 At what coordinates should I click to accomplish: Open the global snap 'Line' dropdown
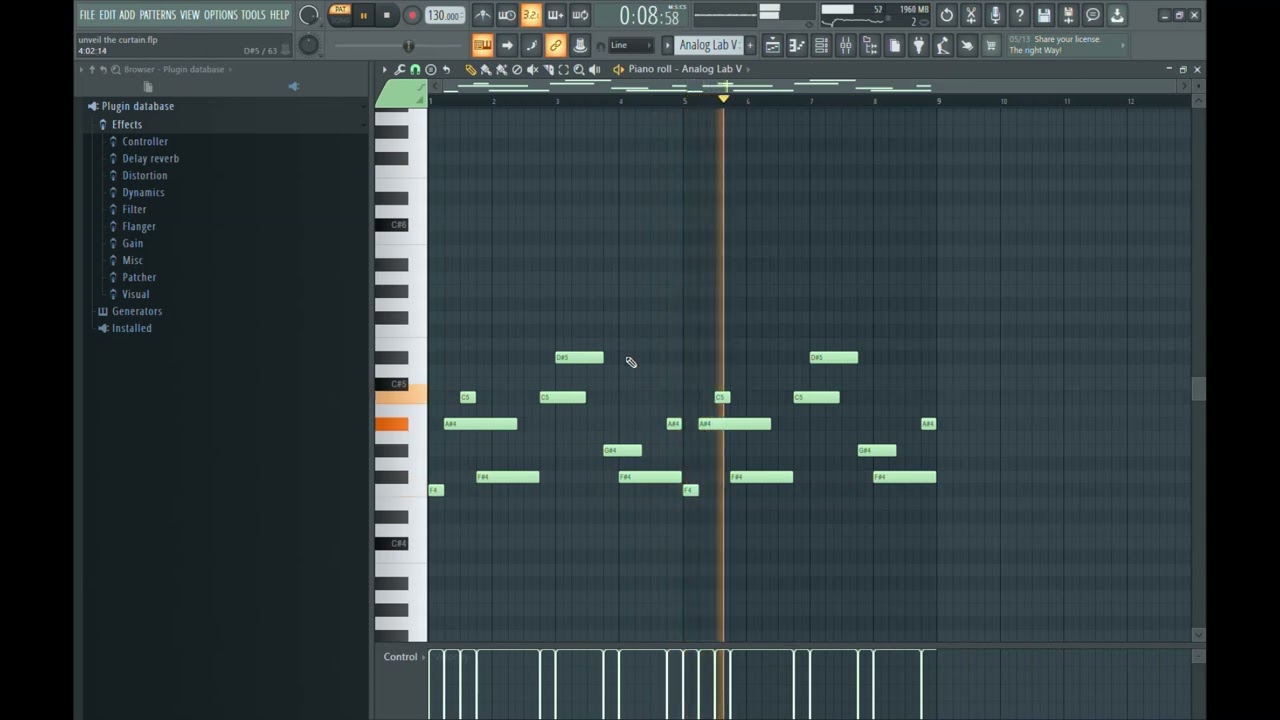pyautogui.click(x=631, y=45)
